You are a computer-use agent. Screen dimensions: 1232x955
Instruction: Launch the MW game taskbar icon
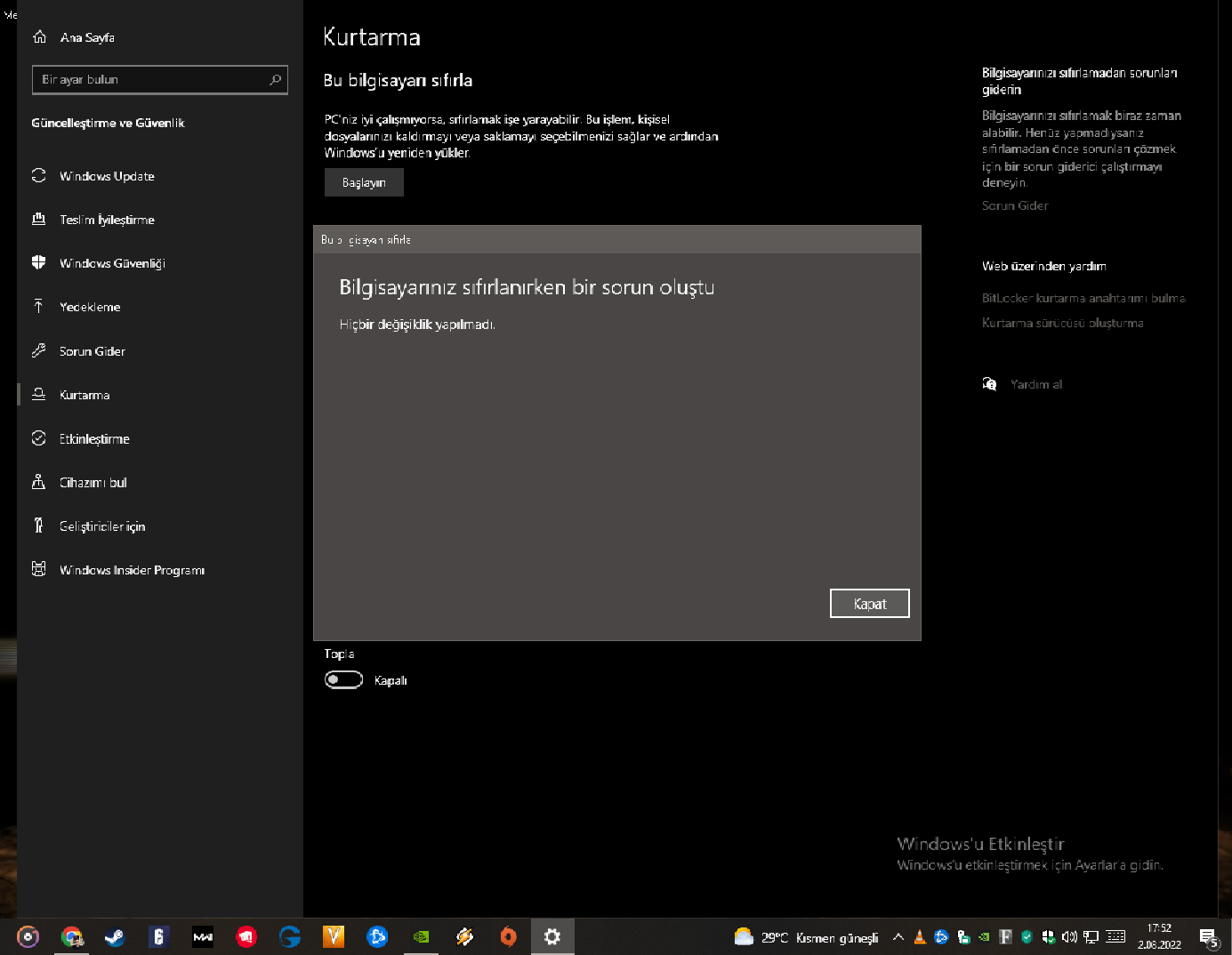point(203,936)
